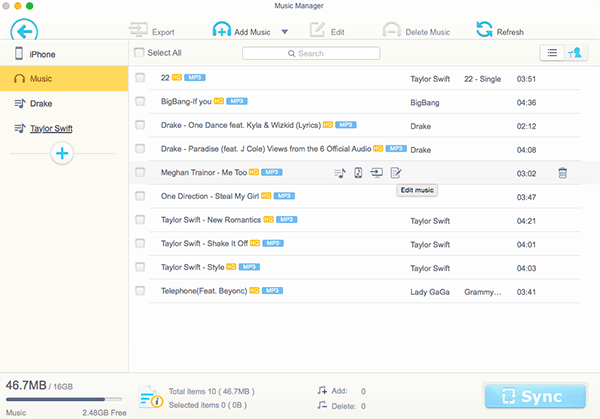Click the Refresh label
The height and width of the screenshot is (419, 600).
click(510, 32)
